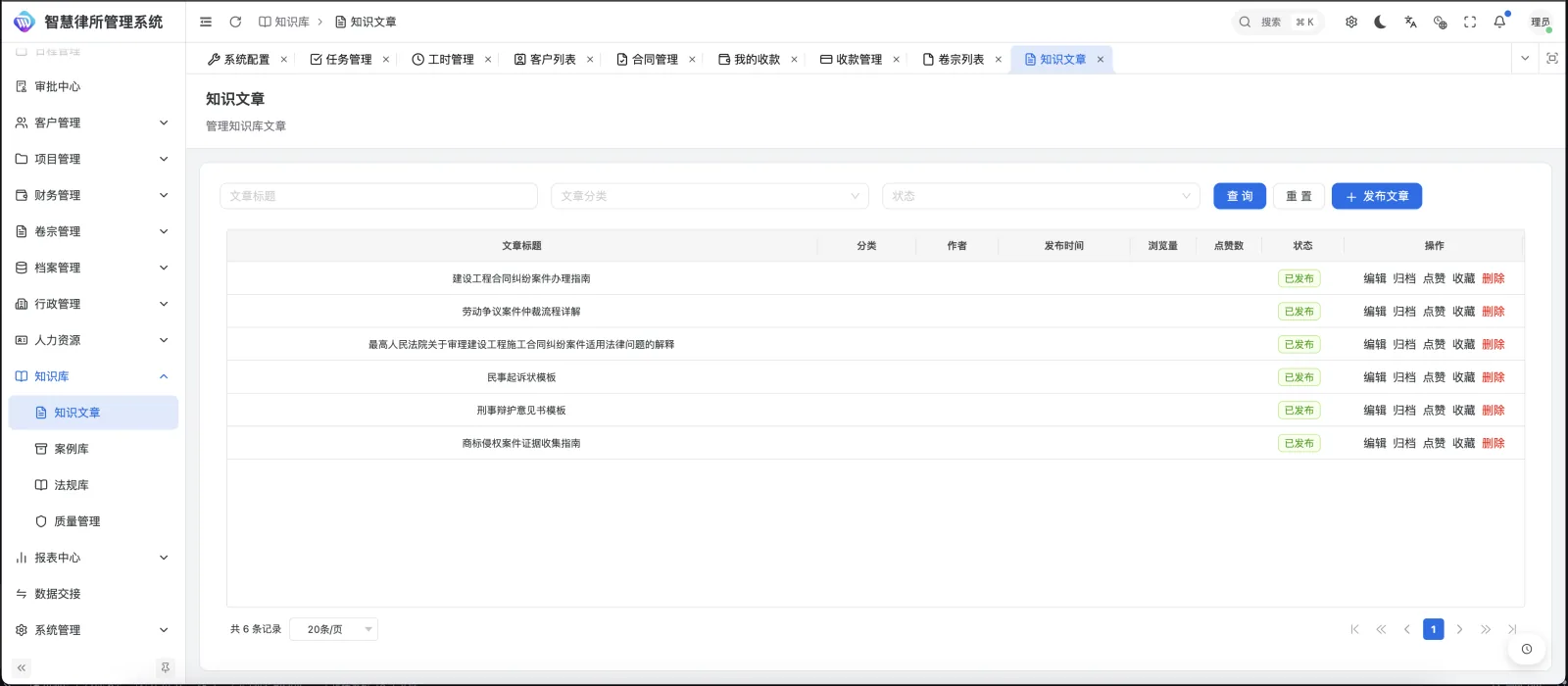Expand 系统管理 sidebar menu
This screenshot has height=686, width=1568.
93,630
